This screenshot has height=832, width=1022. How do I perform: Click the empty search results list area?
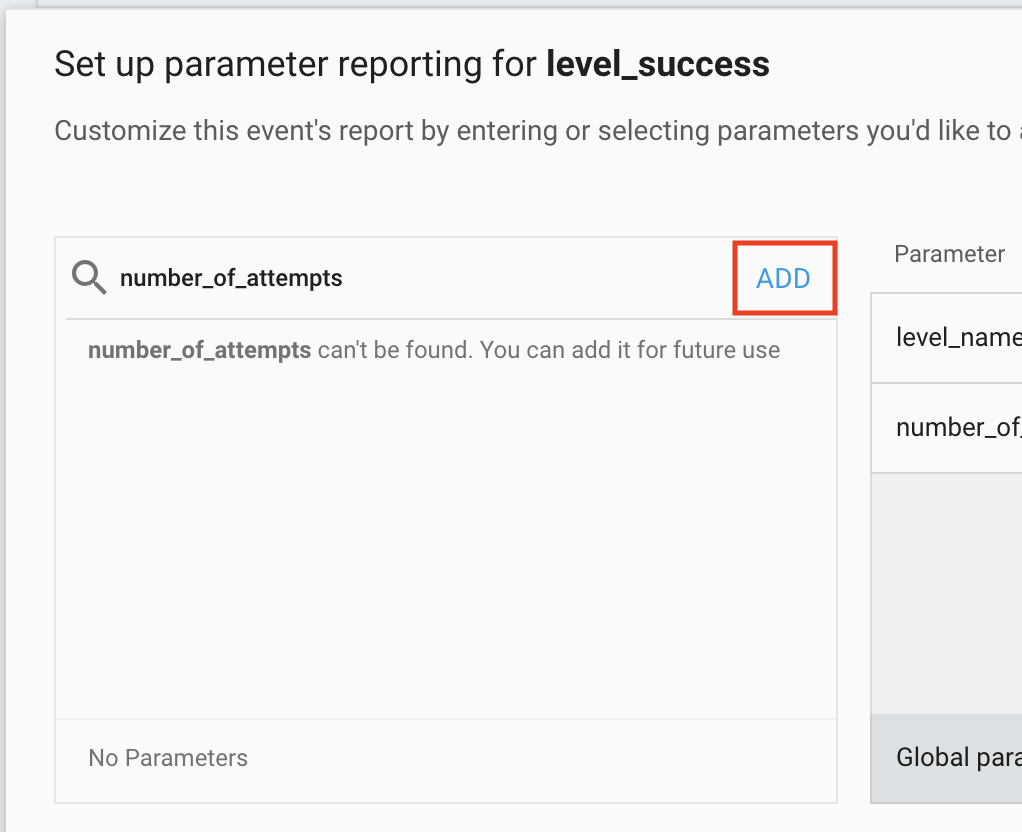tap(445, 540)
